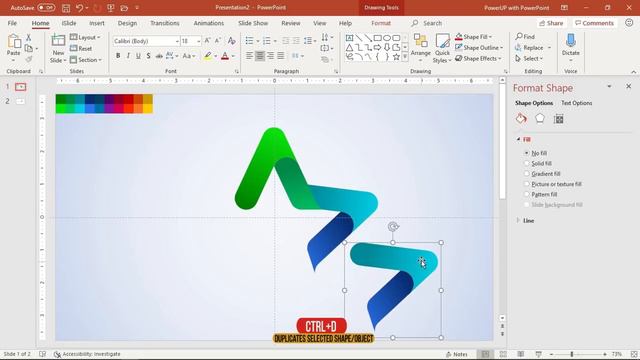Click the text highlight color icon
This screenshot has width=640, height=360.
[208, 56]
